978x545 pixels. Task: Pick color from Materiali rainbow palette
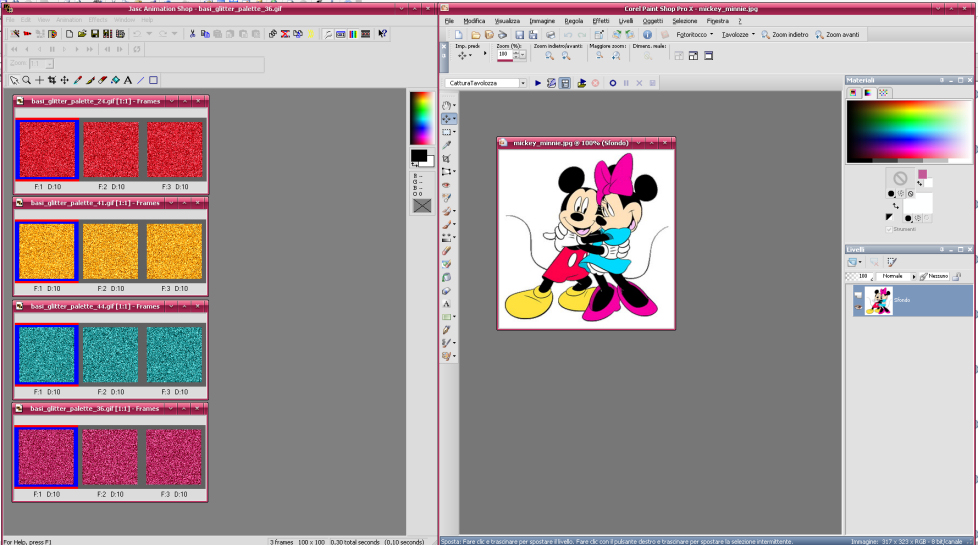pos(908,131)
